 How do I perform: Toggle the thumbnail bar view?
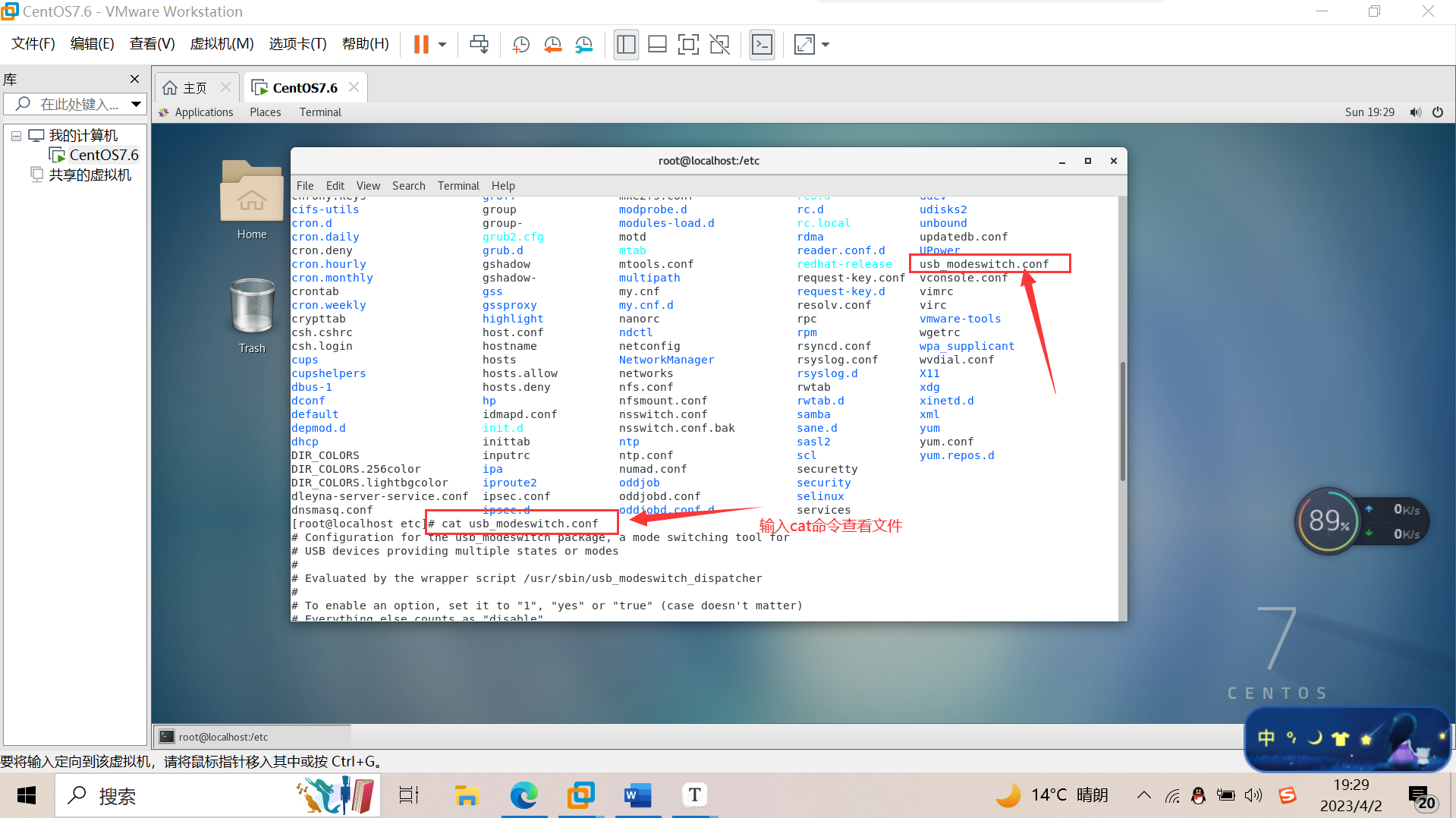tap(657, 44)
